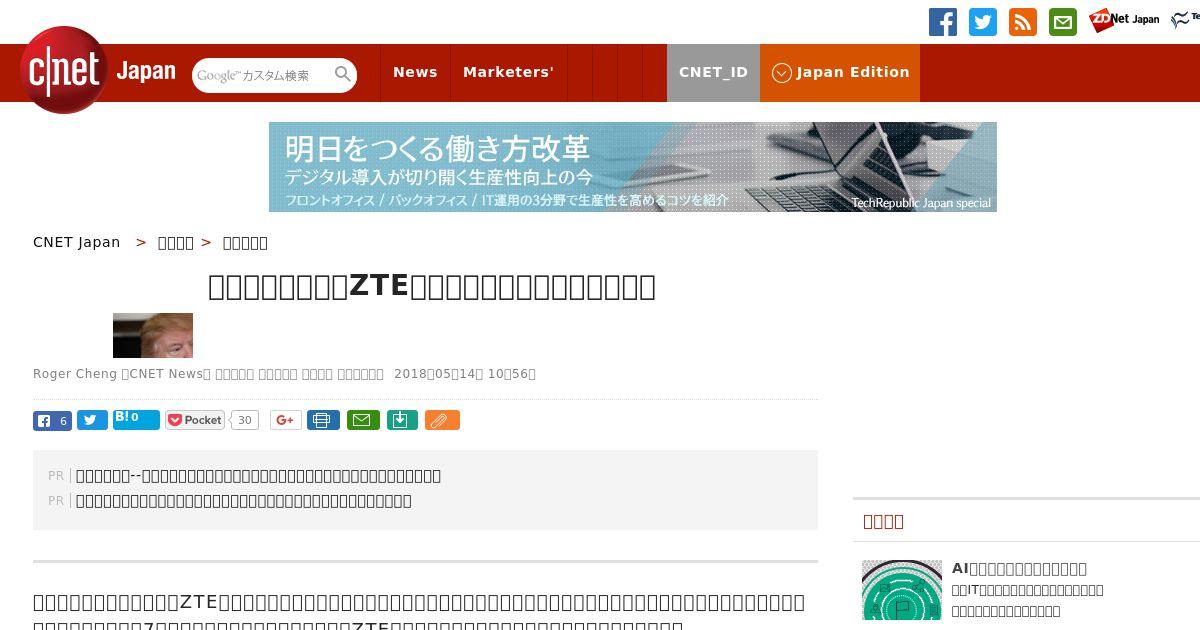Go to CNET Japan logo home
The height and width of the screenshot is (630, 1200).
pyautogui.click(x=98, y=71)
